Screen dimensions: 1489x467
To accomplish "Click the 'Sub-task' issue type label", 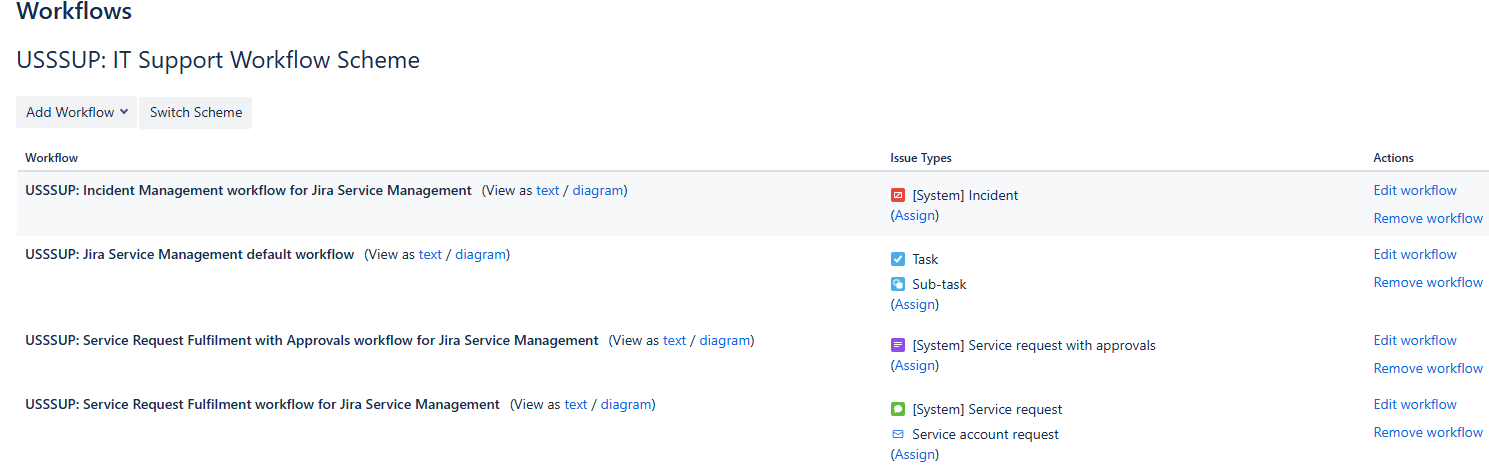I will pos(939,284).
